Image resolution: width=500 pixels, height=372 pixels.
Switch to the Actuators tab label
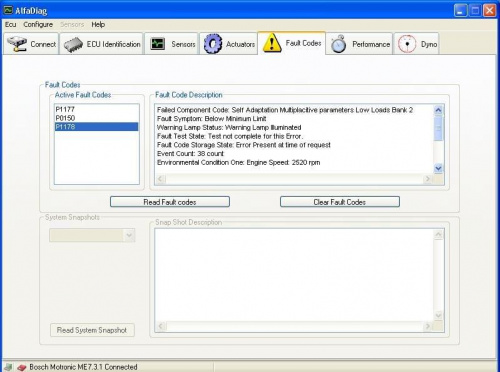pyautogui.click(x=240, y=44)
